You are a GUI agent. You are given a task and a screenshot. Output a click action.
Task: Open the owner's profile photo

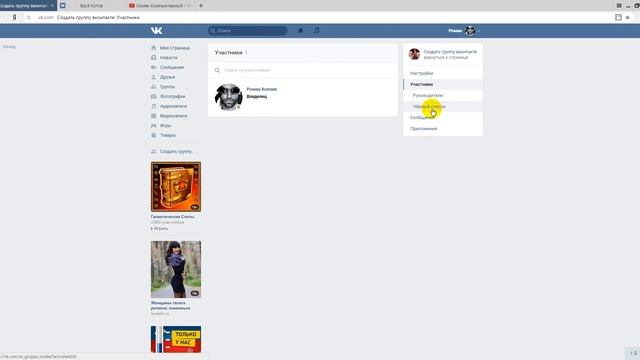pyautogui.click(x=229, y=97)
